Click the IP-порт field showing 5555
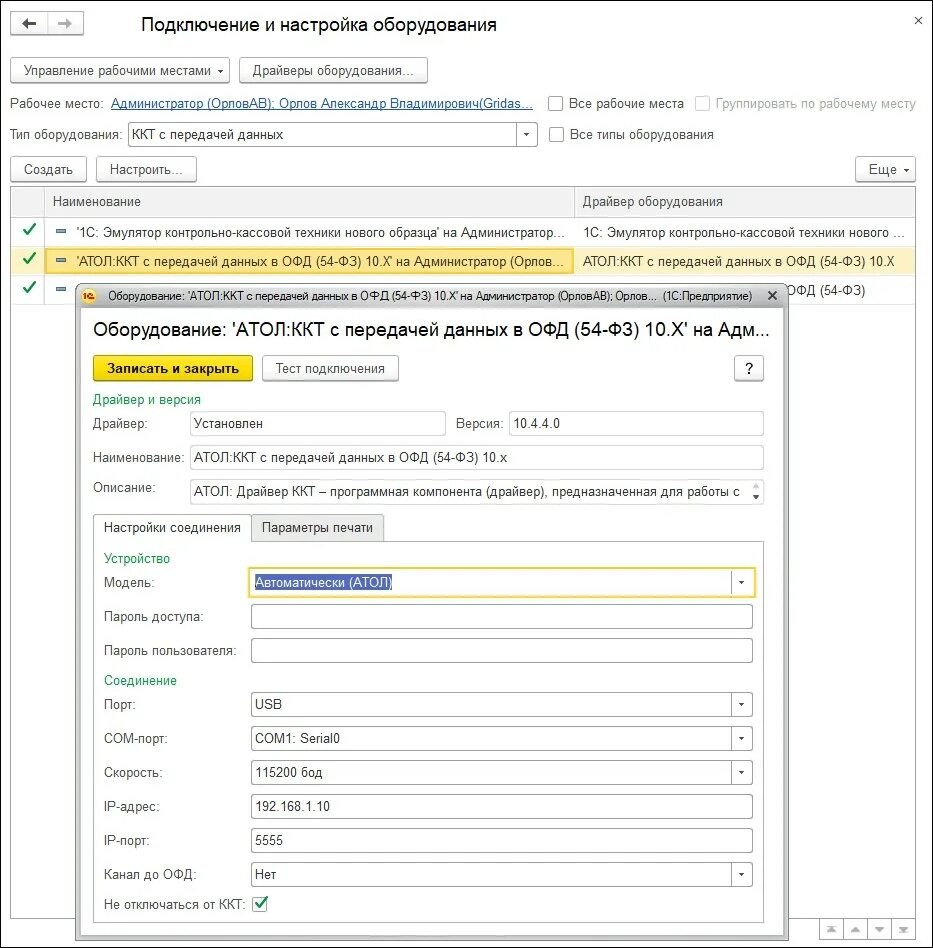 [x=501, y=840]
